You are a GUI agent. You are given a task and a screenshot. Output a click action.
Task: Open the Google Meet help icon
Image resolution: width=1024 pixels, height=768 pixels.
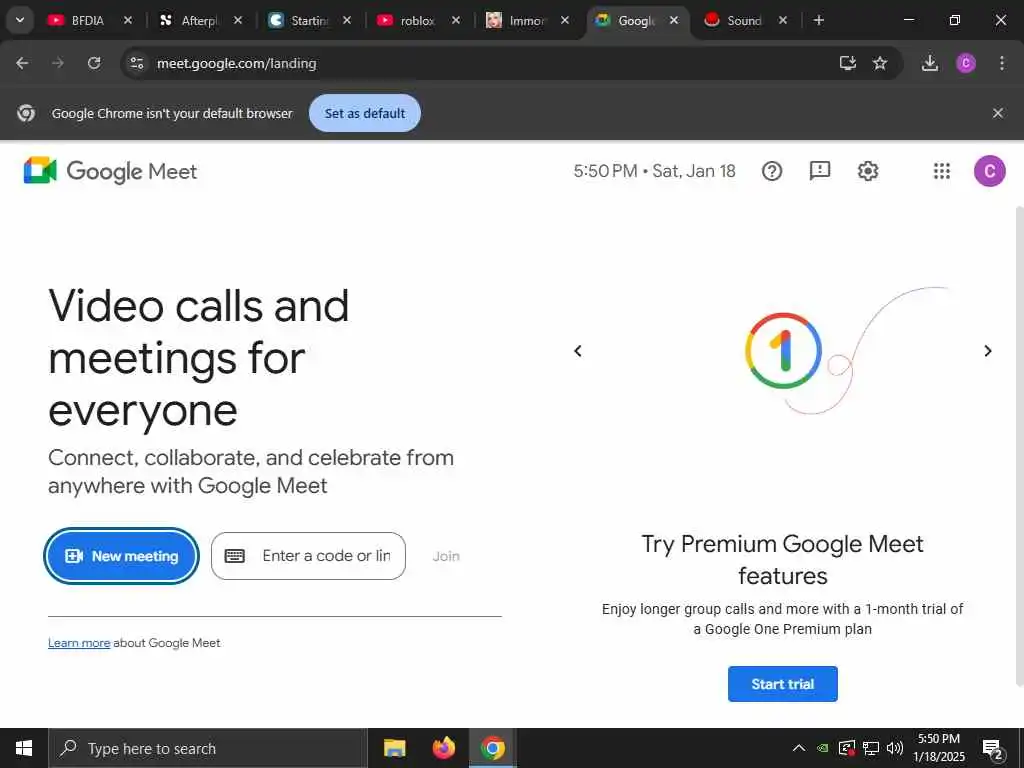tap(771, 171)
